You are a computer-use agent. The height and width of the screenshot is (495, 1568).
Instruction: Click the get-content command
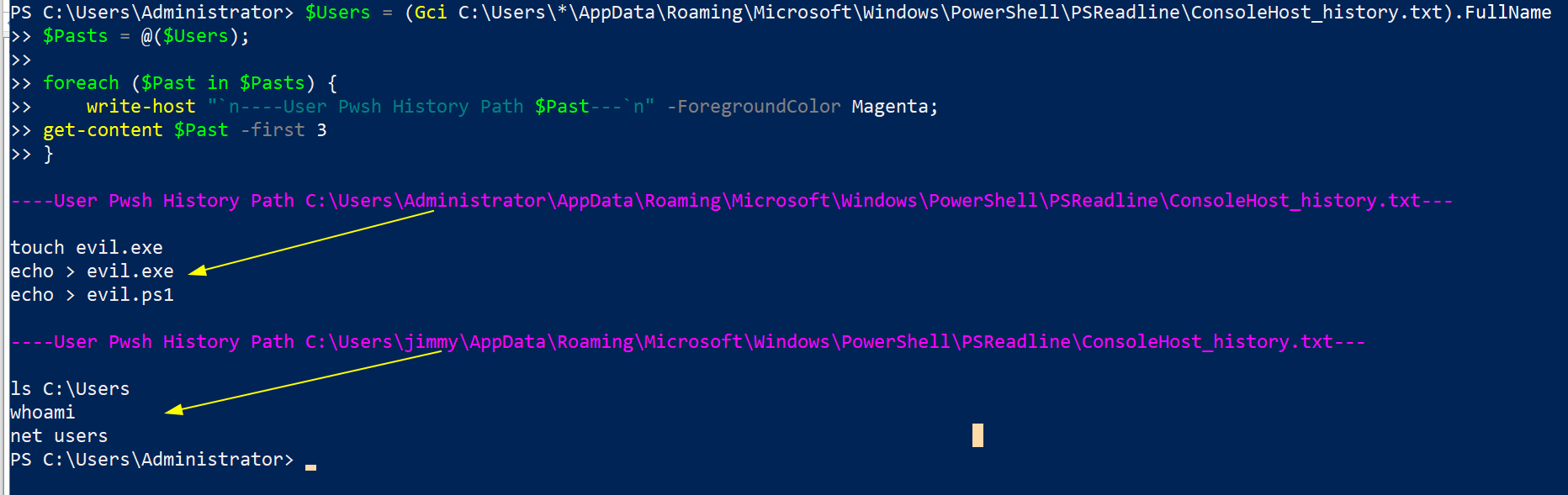point(103,130)
